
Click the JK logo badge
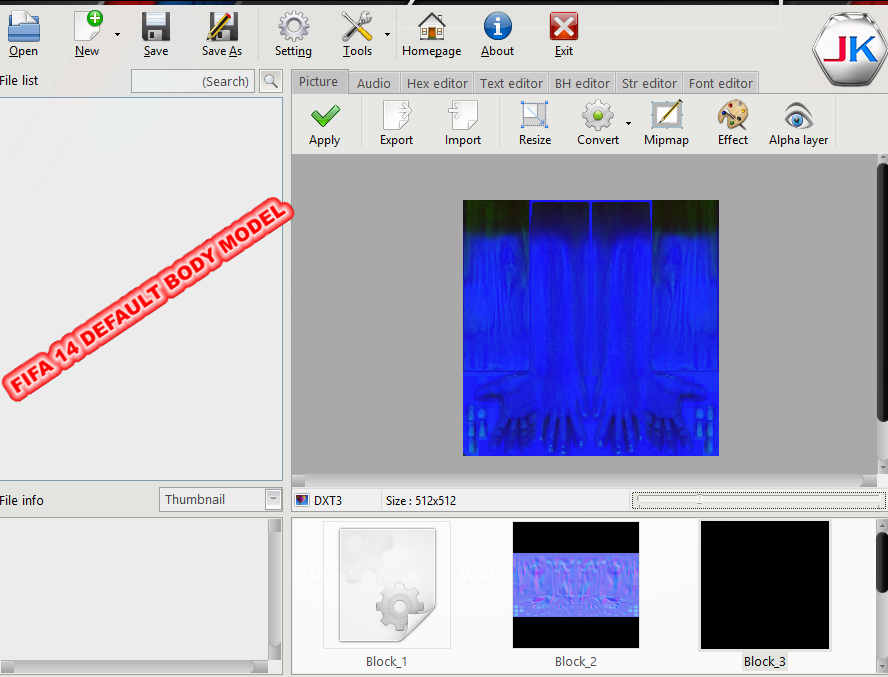[849, 50]
